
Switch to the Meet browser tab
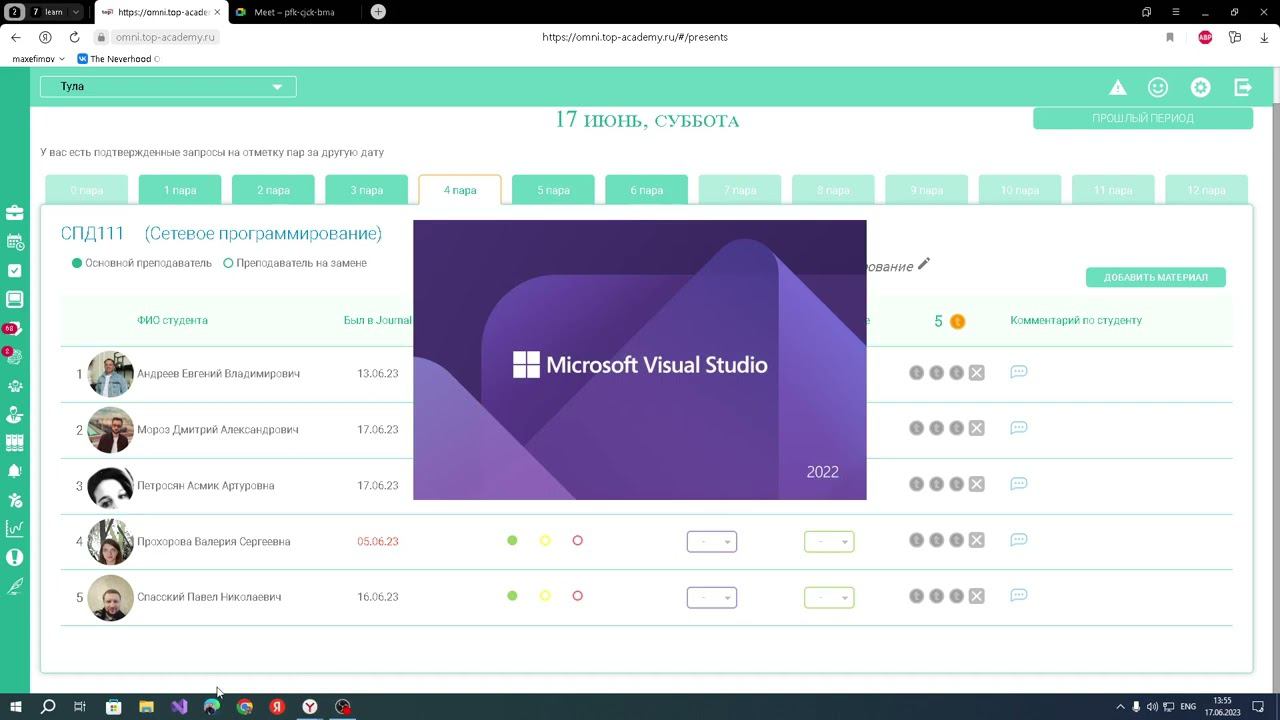(x=293, y=12)
